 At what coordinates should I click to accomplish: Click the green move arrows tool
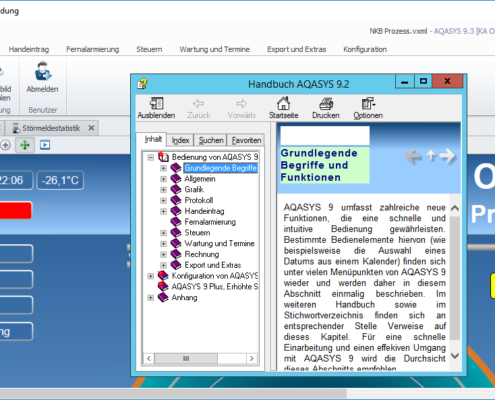(25, 145)
